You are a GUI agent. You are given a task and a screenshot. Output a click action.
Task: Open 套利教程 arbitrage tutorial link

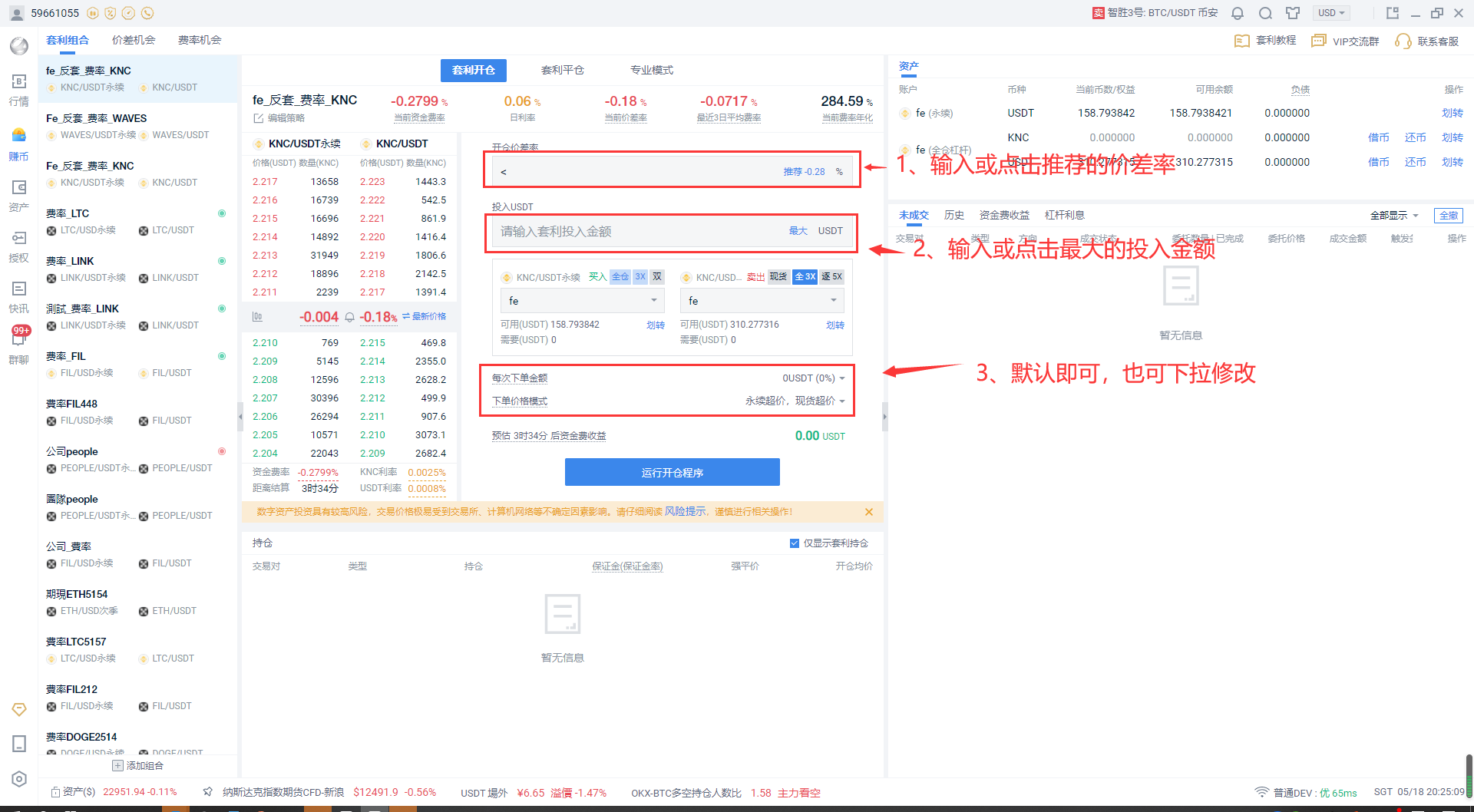pyautogui.click(x=1265, y=41)
